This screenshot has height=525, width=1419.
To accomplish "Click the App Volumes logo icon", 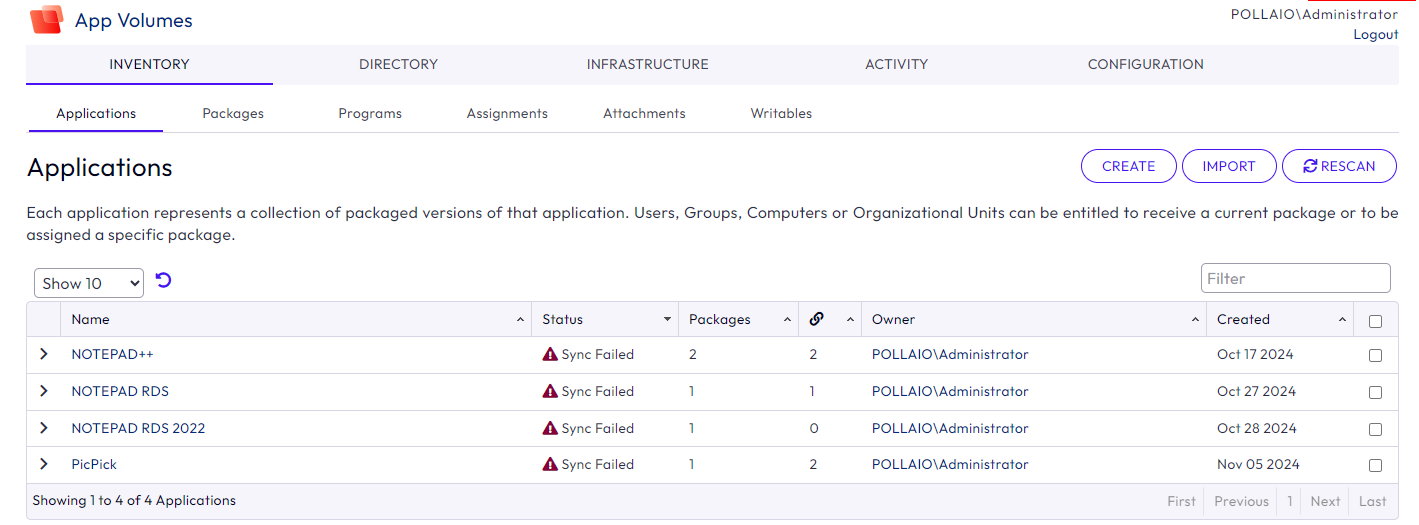I will [x=47, y=20].
